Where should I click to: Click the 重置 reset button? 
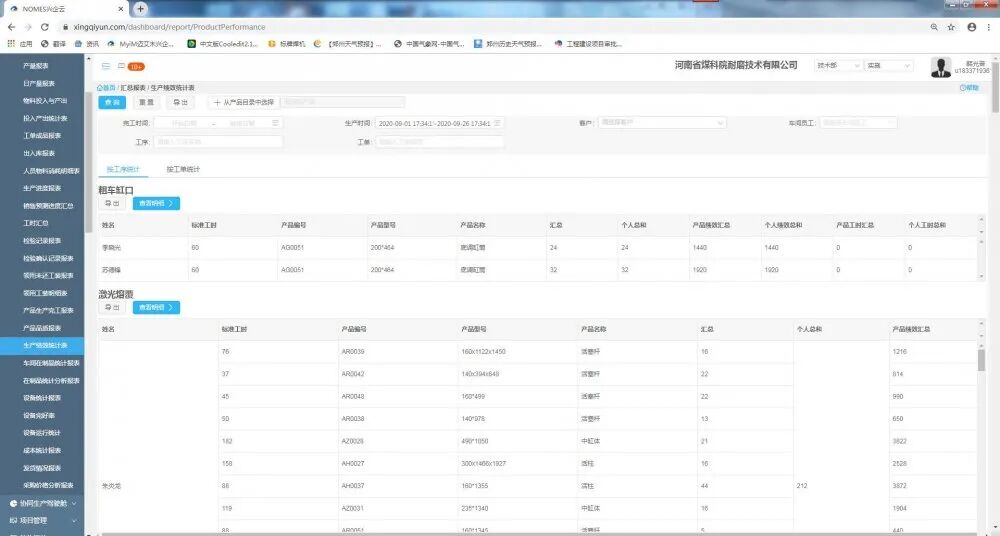click(x=146, y=102)
